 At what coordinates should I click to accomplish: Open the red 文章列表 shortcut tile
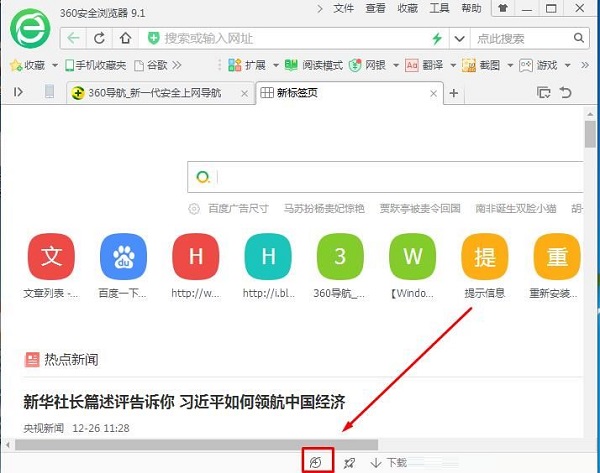point(51,257)
